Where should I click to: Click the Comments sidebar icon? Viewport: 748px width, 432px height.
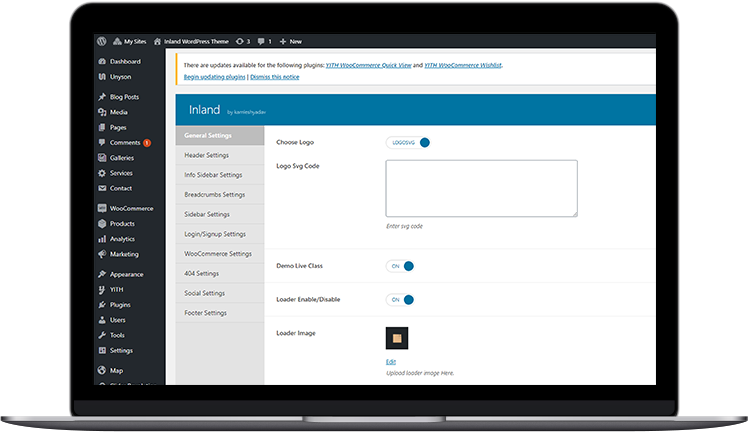[x=102, y=143]
